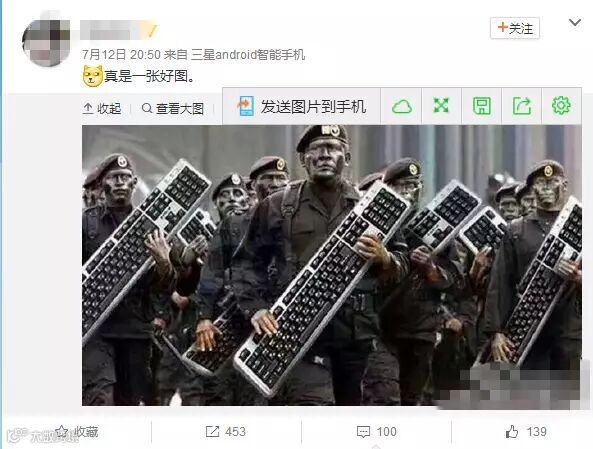Click 发送图片到手机 text button

click(x=313, y=107)
